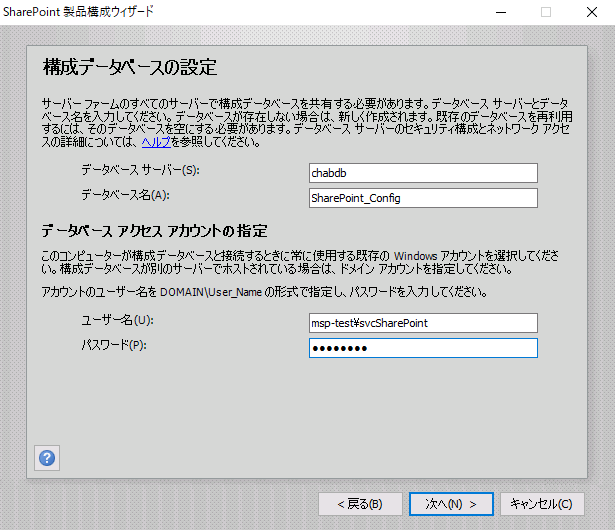Viewport: 615px width, 530px height.
Task: Click the DOMAIN\User_Name format instruction text
Action: (264, 292)
